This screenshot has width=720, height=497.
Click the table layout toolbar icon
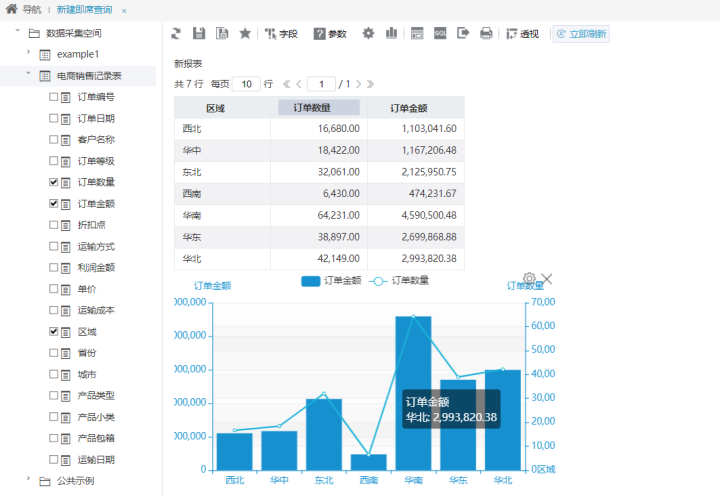417,34
